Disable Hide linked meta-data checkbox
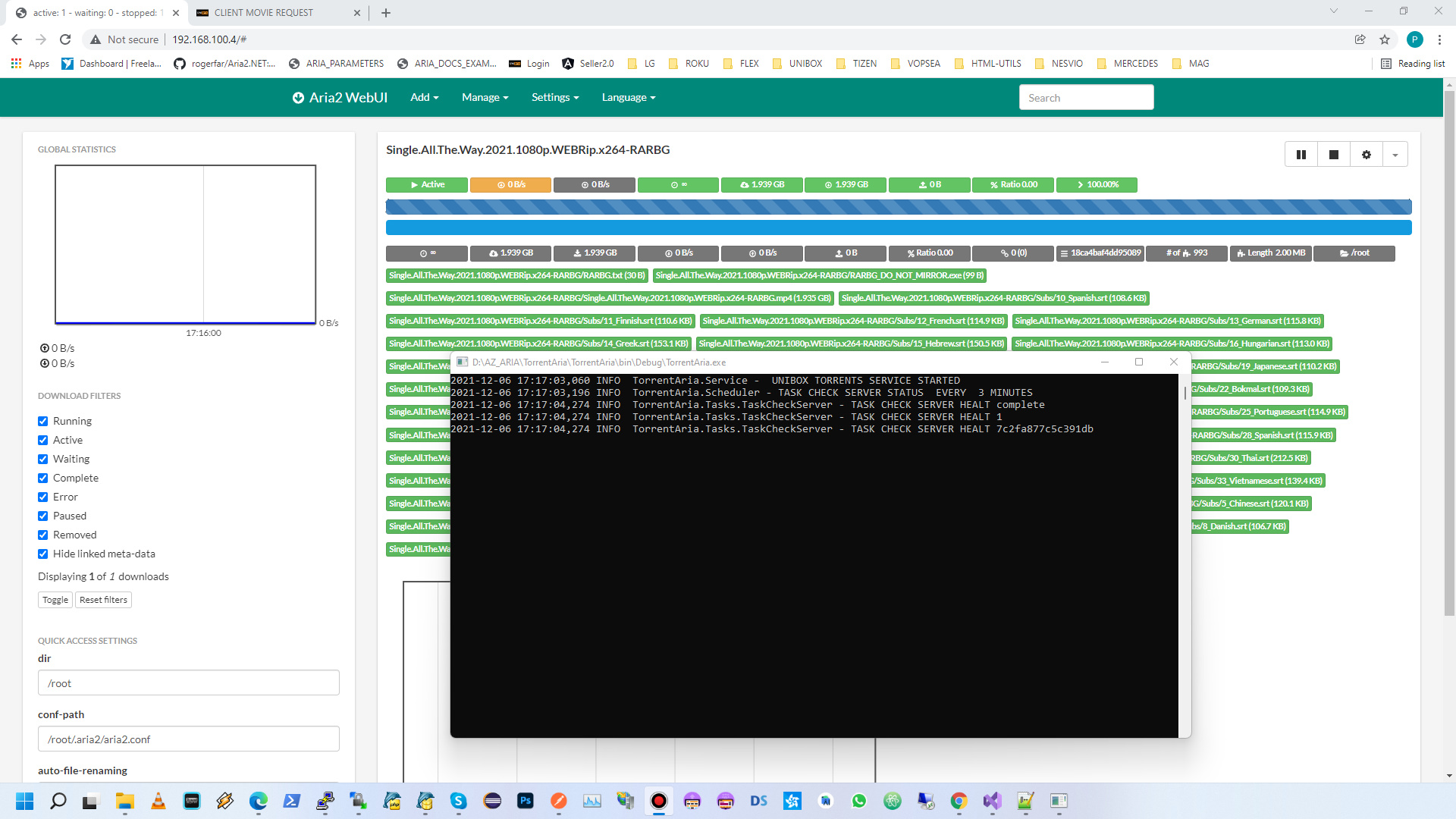The height and width of the screenshot is (819, 1456). coord(43,554)
